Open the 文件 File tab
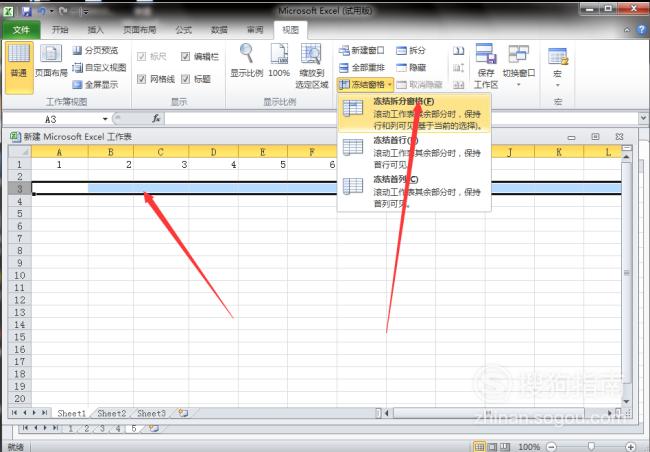The height and width of the screenshot is (452, 650). click(21, 30)
